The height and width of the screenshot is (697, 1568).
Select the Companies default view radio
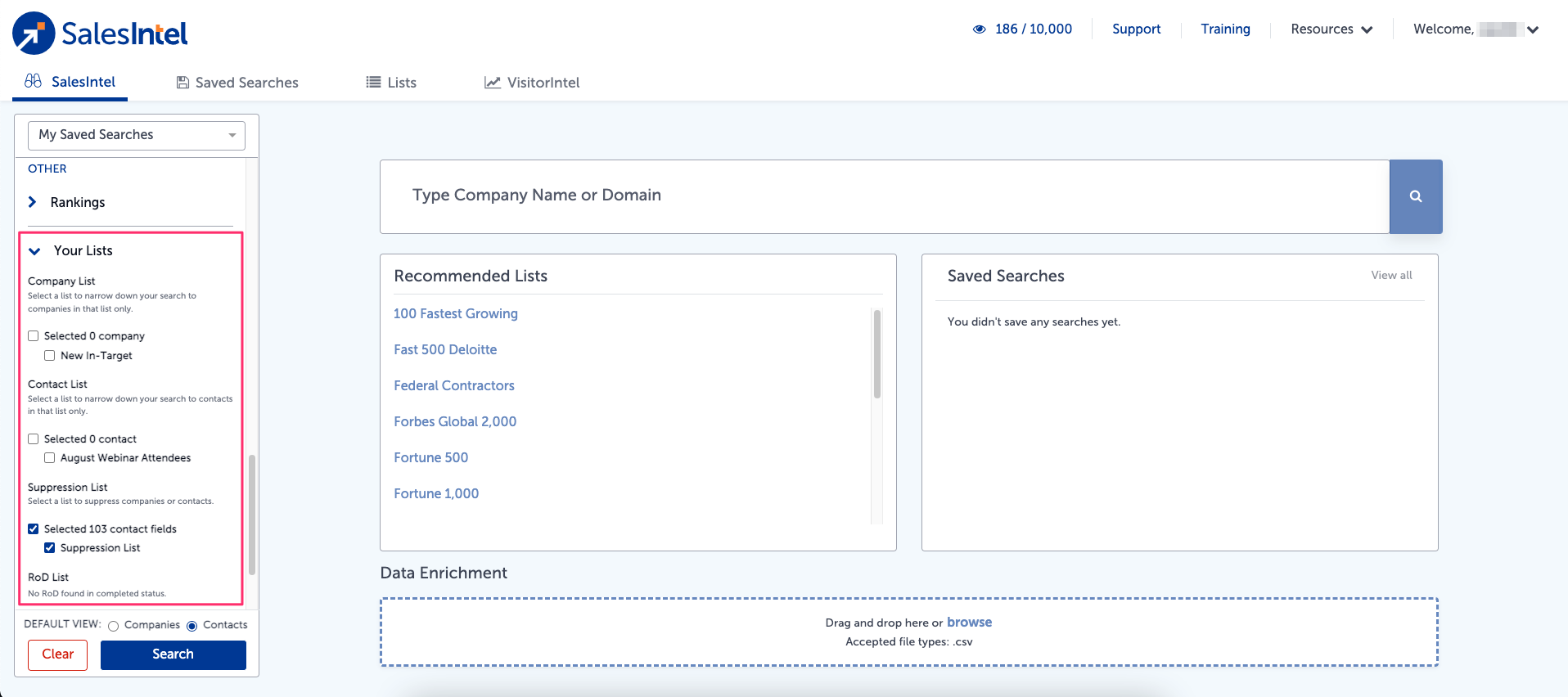click(114, 626)
